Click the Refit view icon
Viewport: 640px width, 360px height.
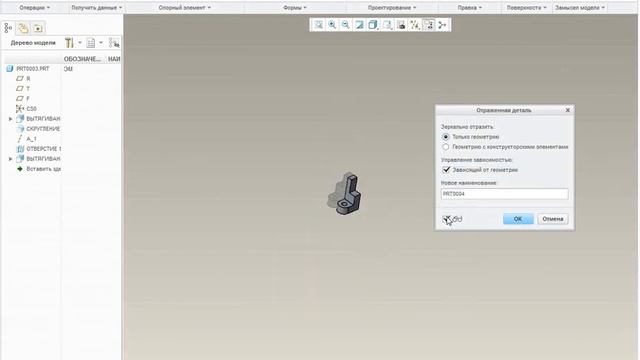[x=319, y=25]
